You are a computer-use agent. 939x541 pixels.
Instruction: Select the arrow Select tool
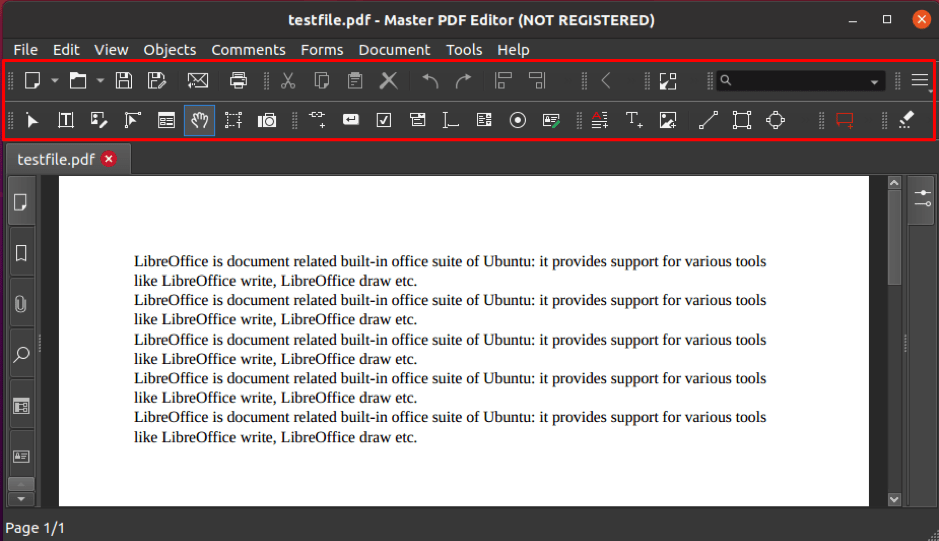[32, 120]
